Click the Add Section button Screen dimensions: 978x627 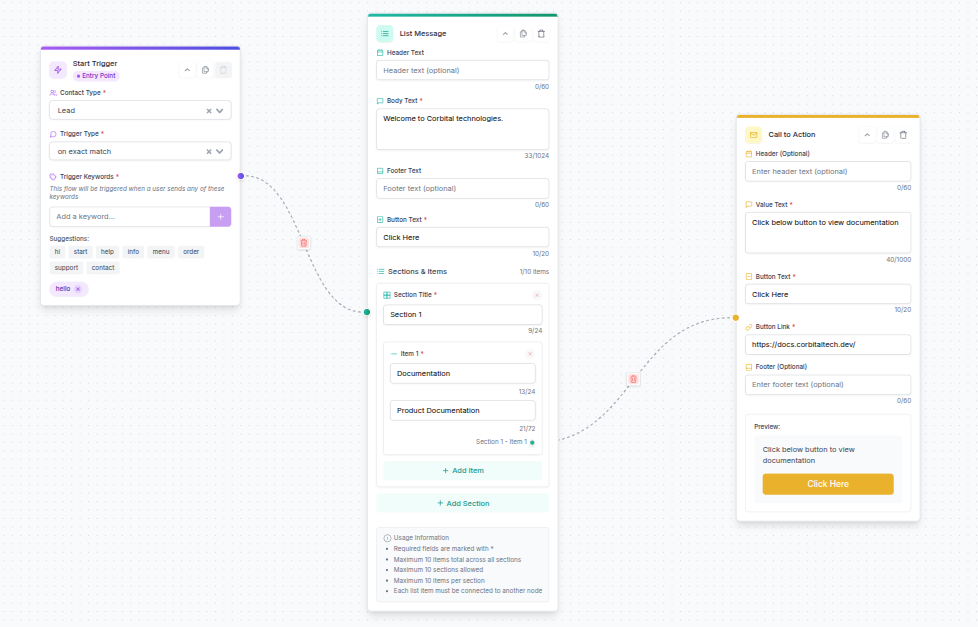(x=463, y=503)
